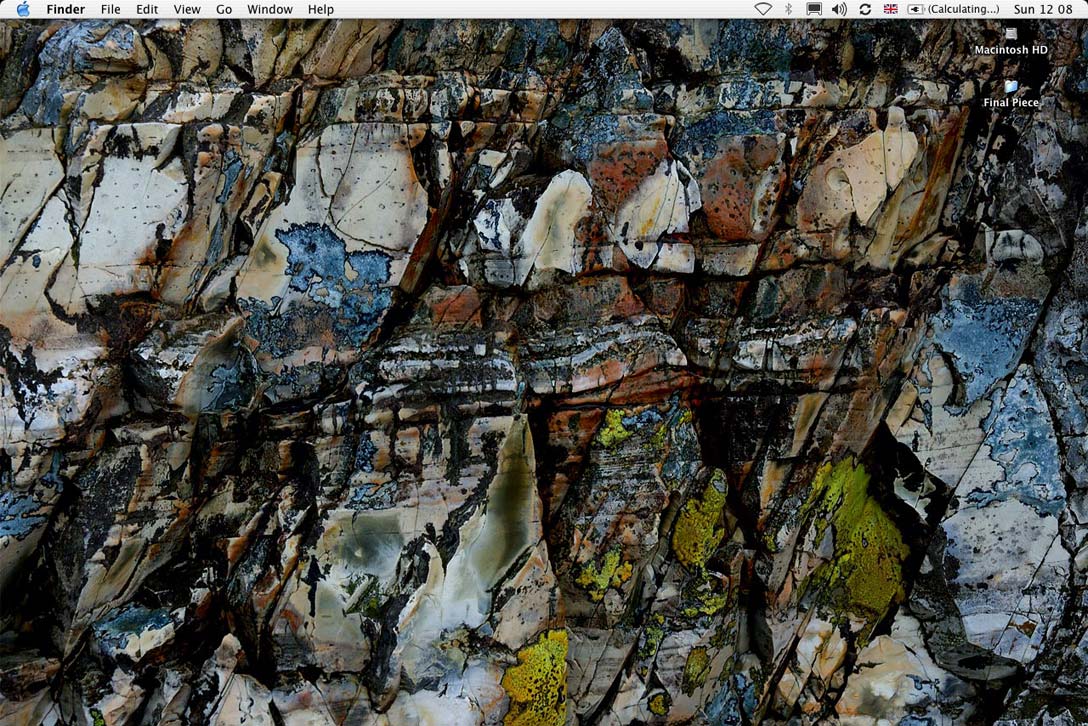
Task: Click the volume speaker icon
Action: (839, 9)
